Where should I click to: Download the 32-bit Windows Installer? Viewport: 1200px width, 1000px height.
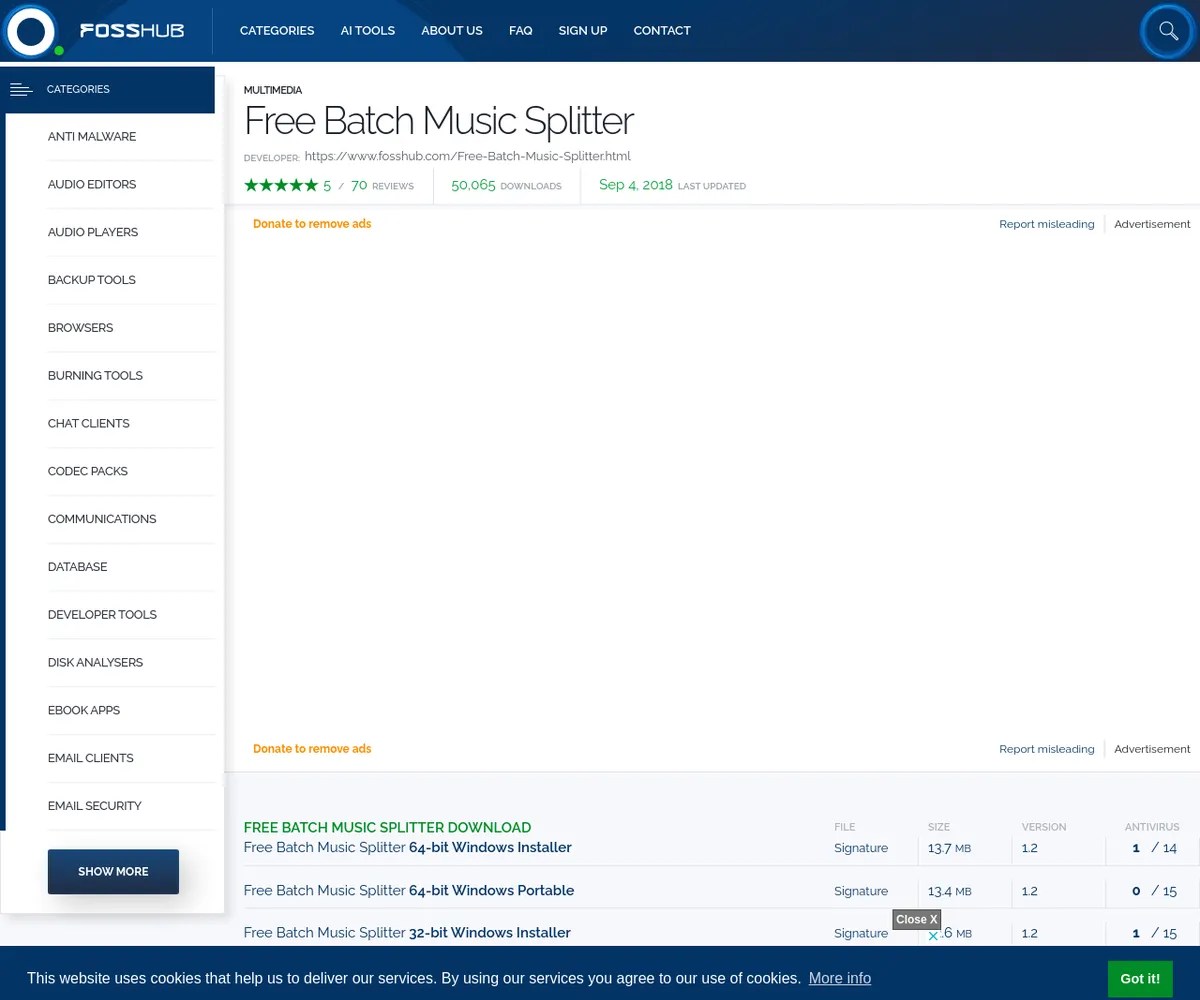pyautogui.click(x=407, y=933)
